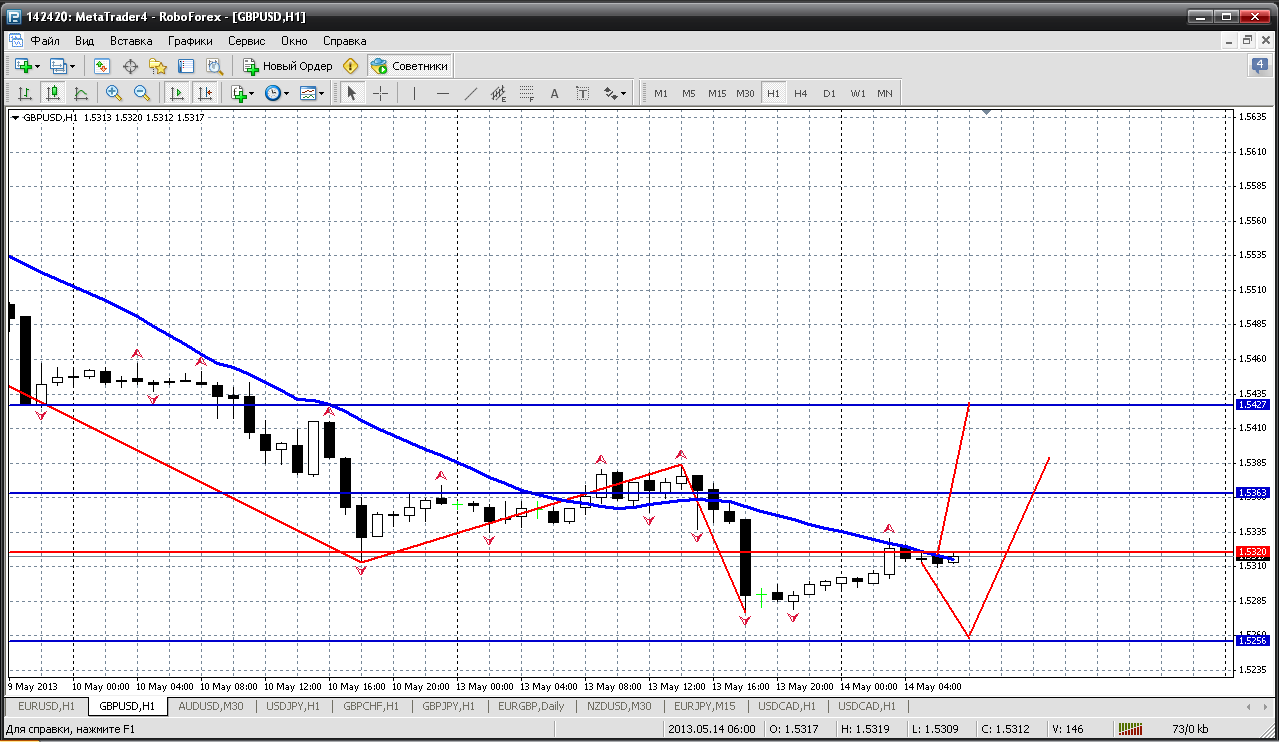The image size is (1279, 742).
Task: Click the chart shift triangle marker
Action: [987, 113]
